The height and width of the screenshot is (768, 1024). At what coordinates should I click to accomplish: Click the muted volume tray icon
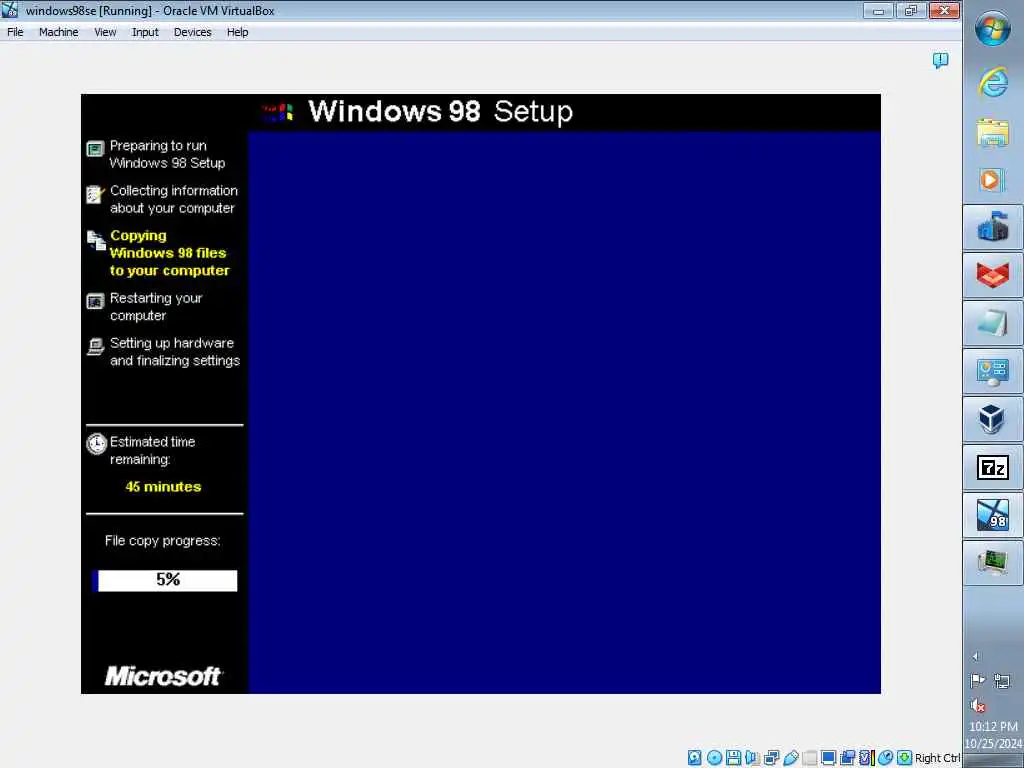[978, 705]
